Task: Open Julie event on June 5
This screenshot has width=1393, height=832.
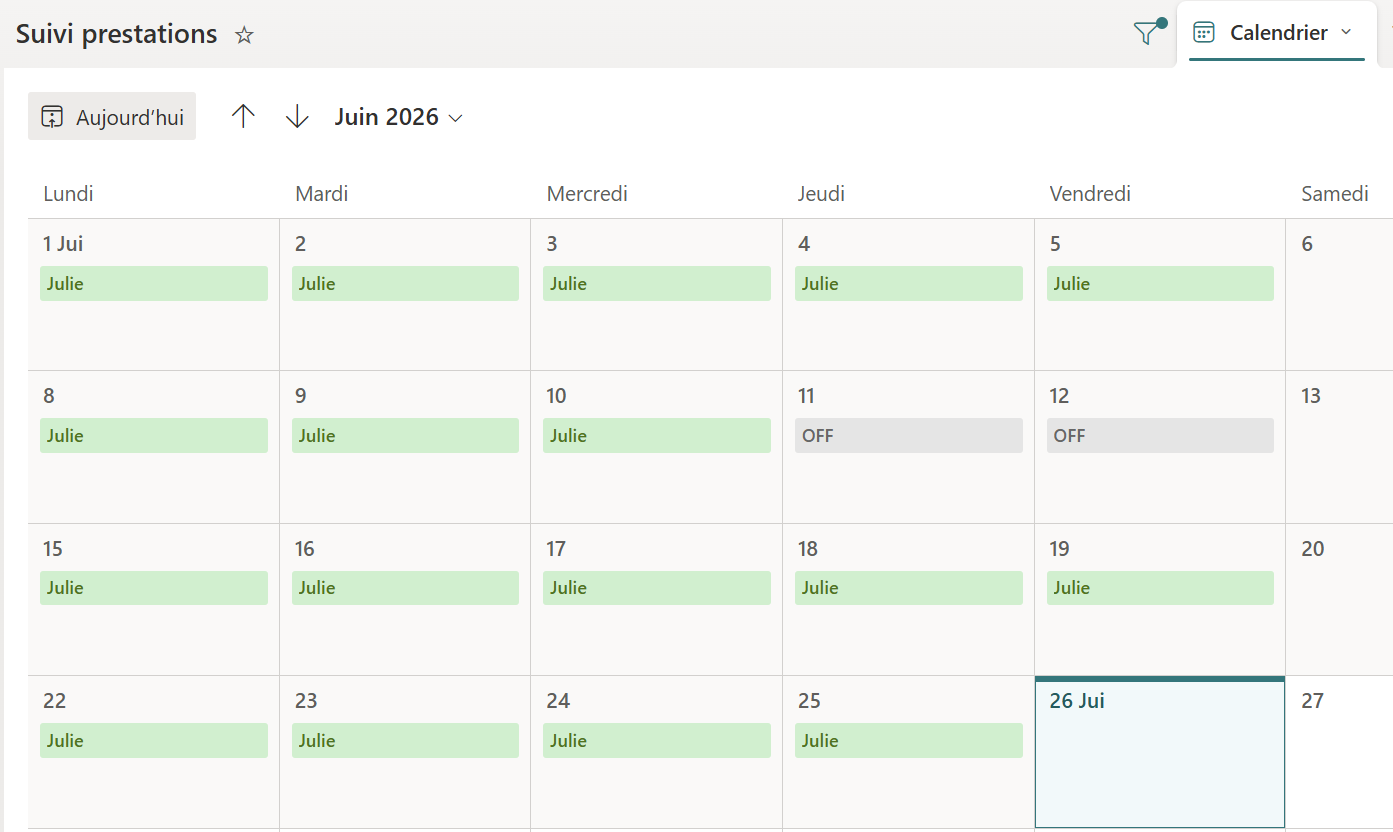Action: coord(1160,283)
